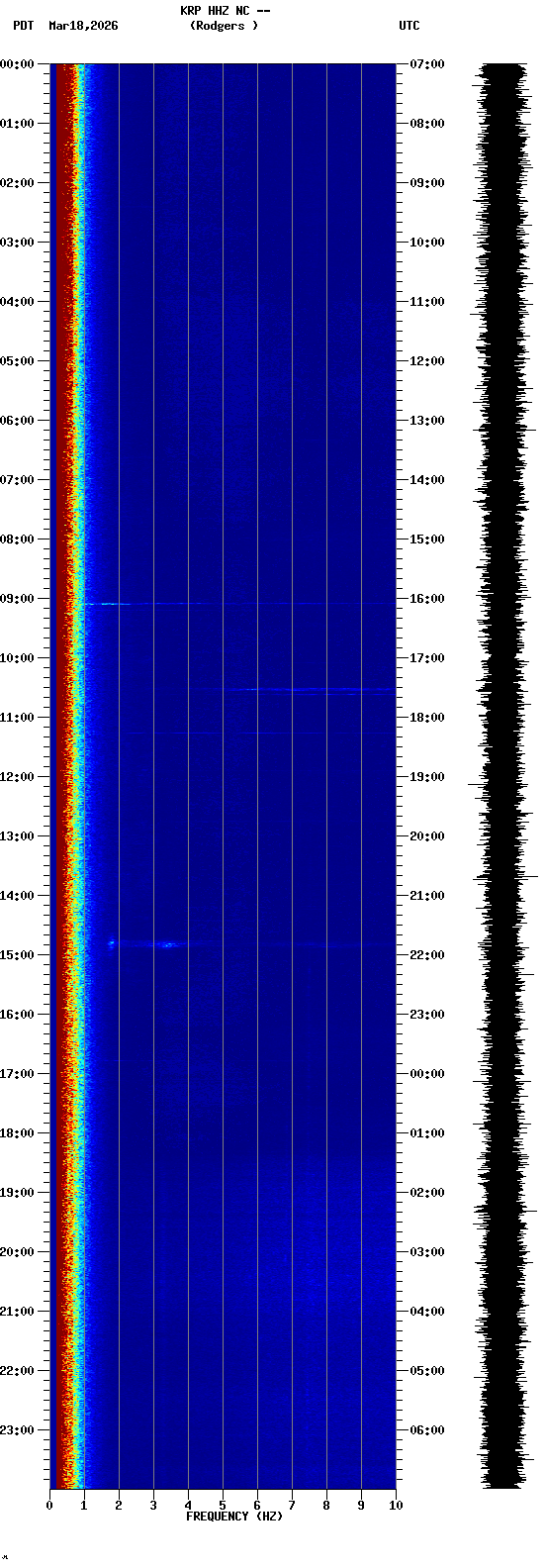Click the red low-frequency band of the spectrogram

65,776
